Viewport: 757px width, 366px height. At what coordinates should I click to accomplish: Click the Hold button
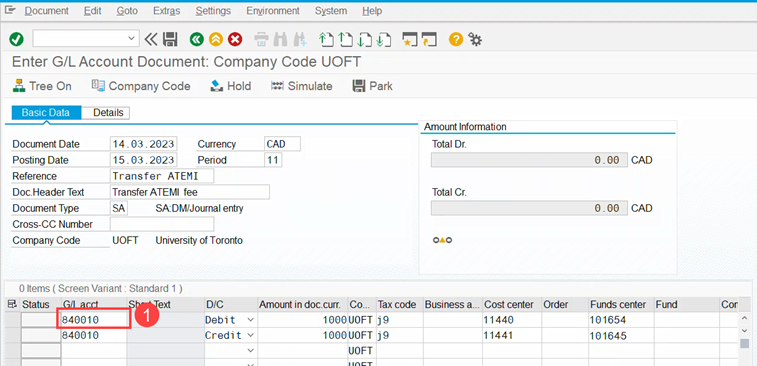coord(230,86)
